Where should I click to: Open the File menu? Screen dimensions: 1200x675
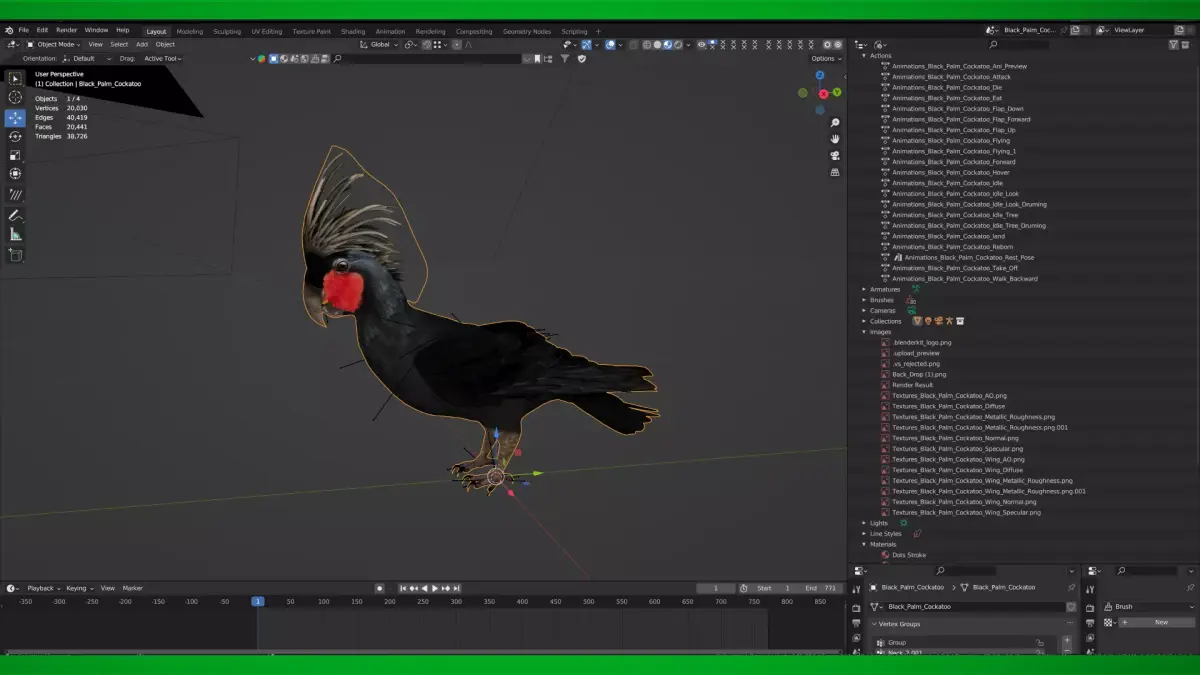23,30
